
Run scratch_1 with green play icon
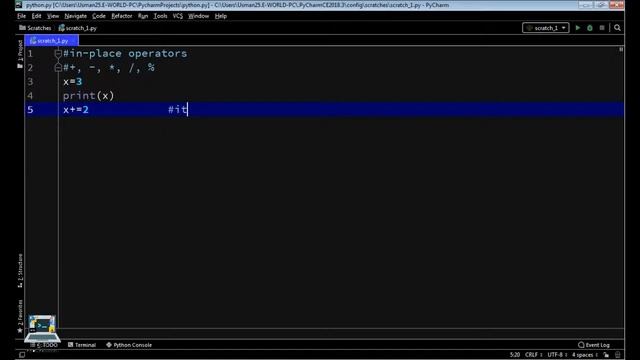click(578, 28)
